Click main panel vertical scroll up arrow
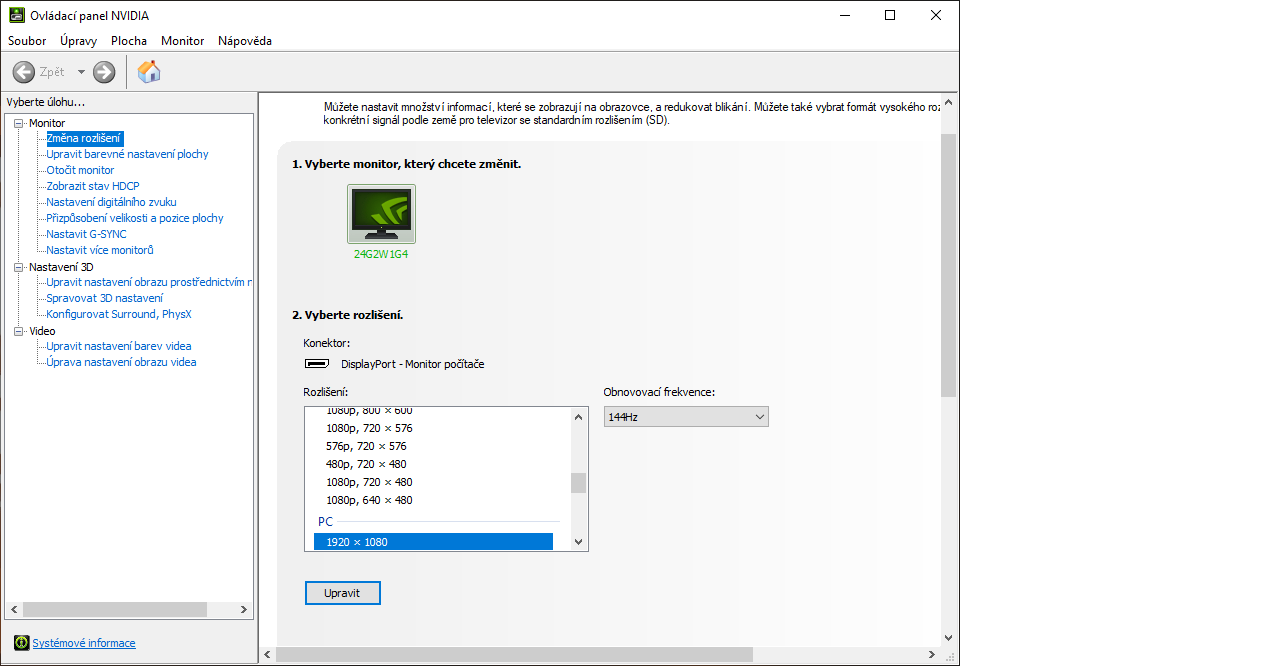This screenshot has height=666, width=1282. [x=948, y=103]
